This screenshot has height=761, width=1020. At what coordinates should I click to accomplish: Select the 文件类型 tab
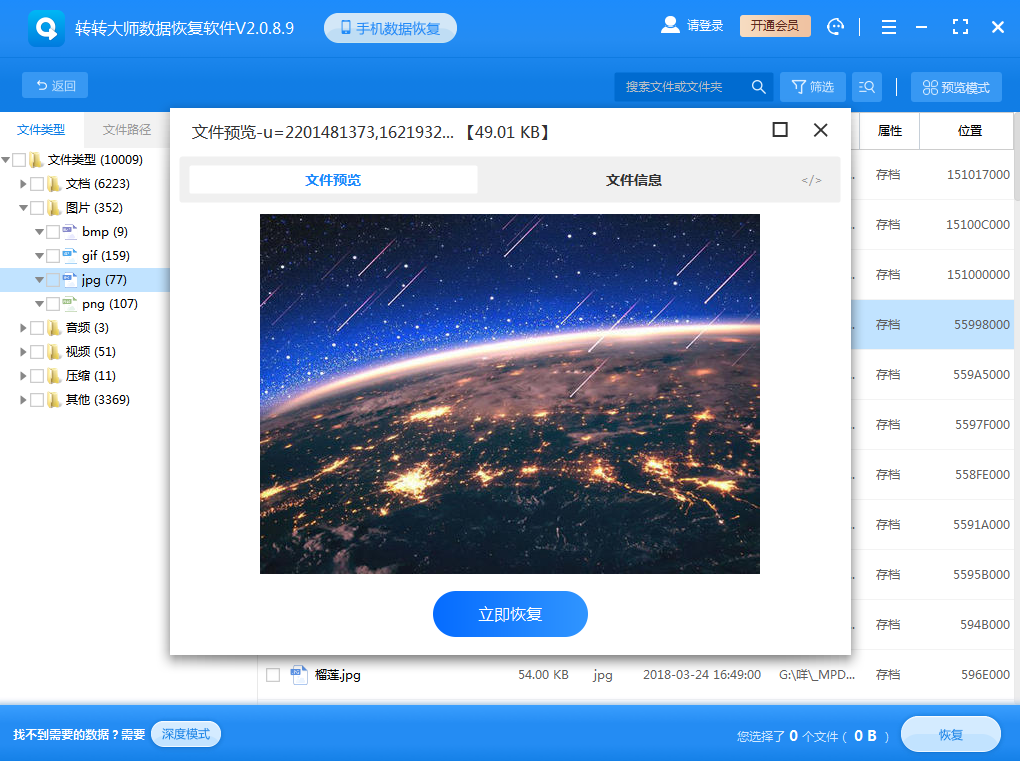tap(41, 129)
